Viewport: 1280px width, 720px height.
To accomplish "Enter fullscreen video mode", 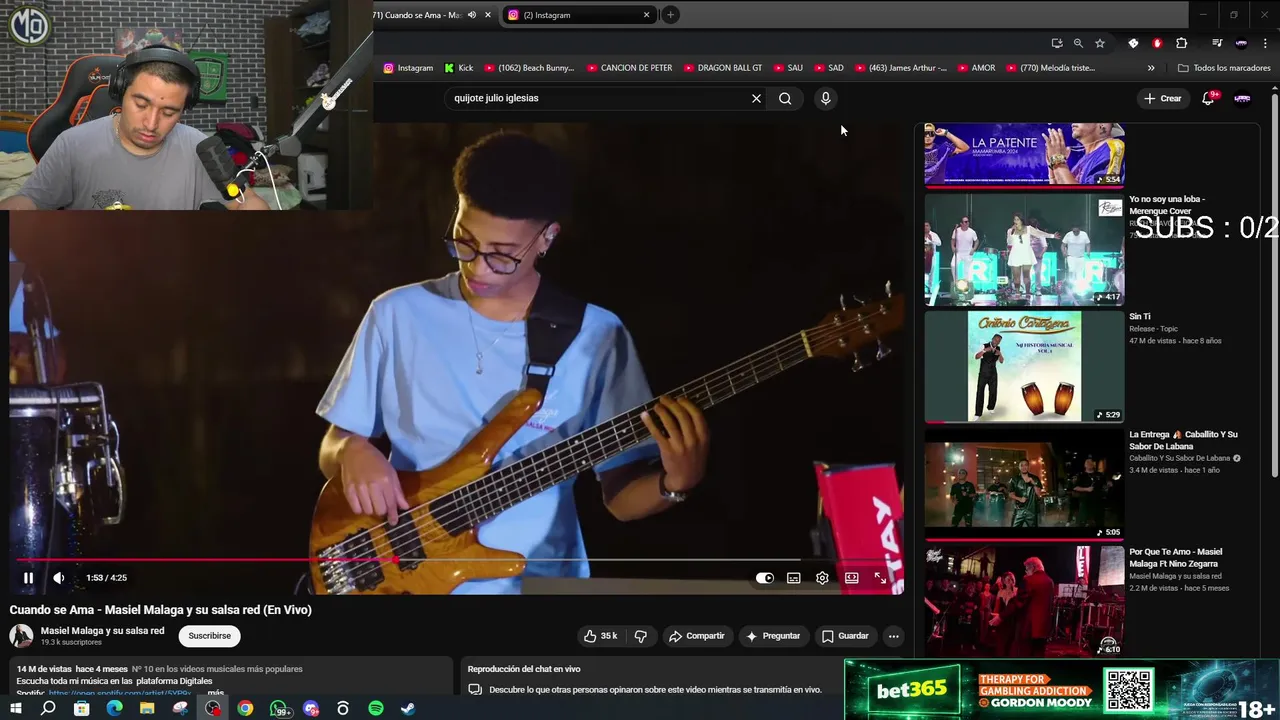I will pyautogui.click(x=880, y=578).
